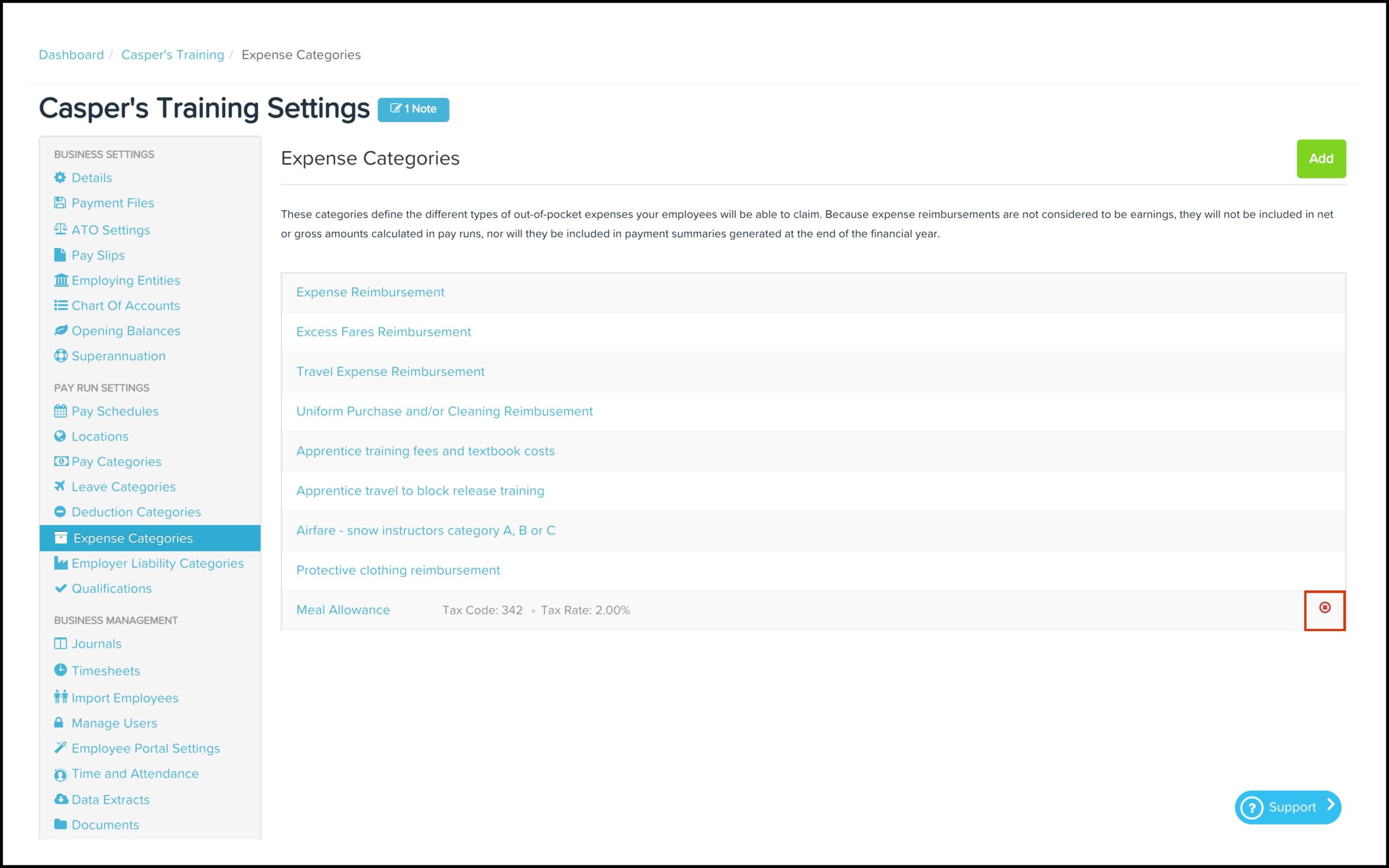The width and height of the screenshot is (1389, 868).
Task: Open the Meal Allowance category
Action: [x=343, y=610]
